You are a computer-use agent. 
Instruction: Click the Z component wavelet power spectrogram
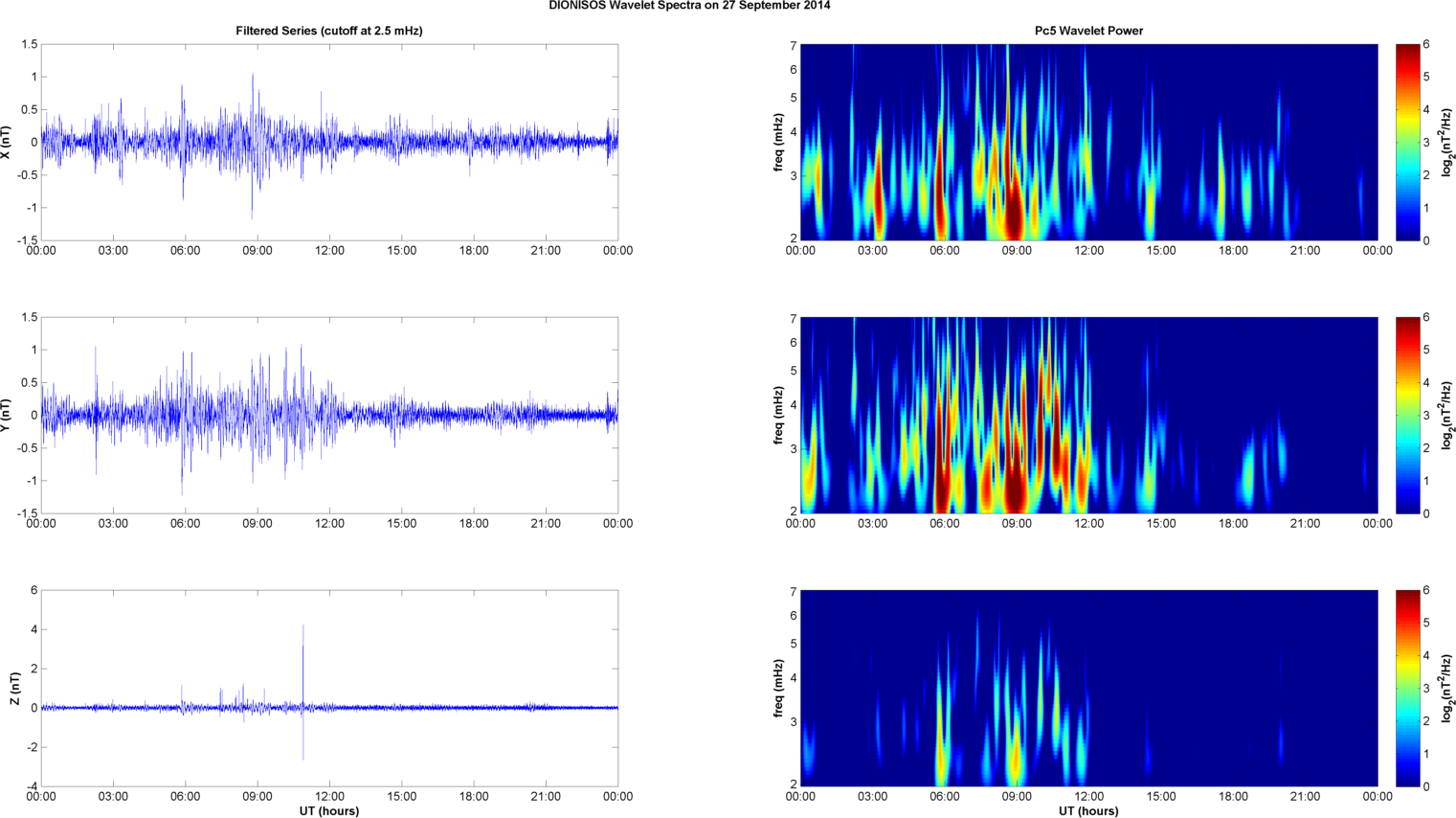(x=1088, y=688)
